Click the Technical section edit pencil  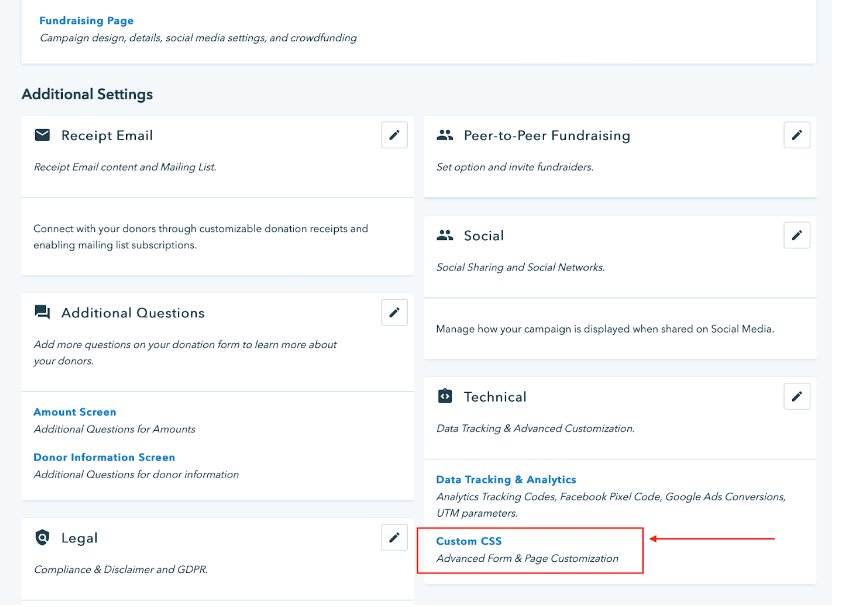[796, 397]
